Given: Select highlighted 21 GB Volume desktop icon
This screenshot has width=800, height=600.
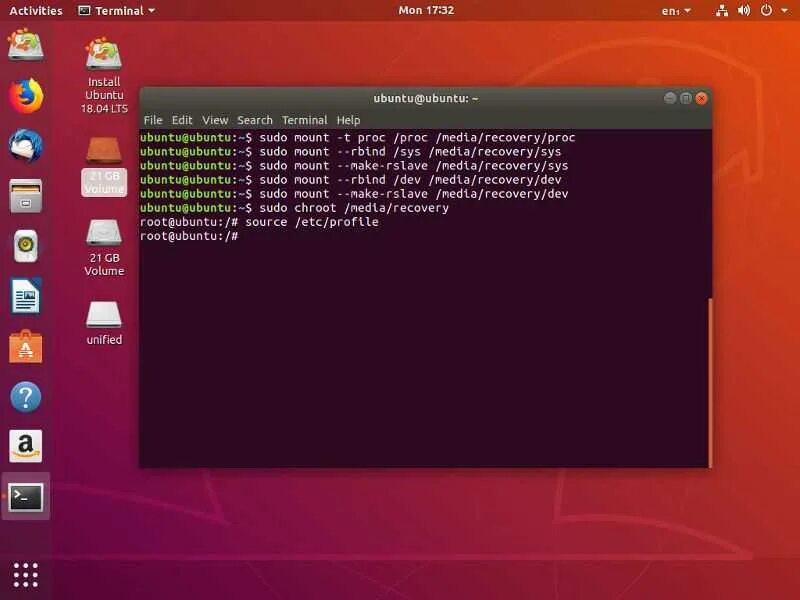Looking at the screenshot, I should coord(104,165).
